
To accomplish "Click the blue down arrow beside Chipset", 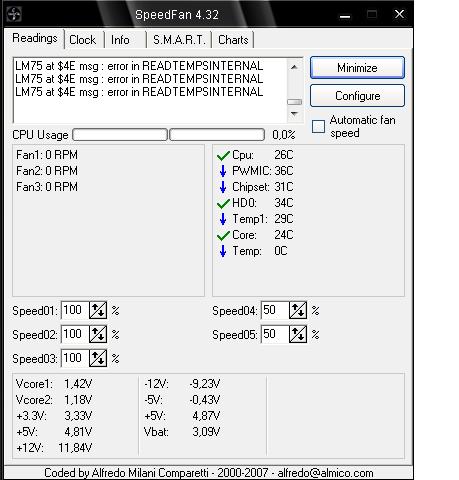I will (x=223, y=187).
